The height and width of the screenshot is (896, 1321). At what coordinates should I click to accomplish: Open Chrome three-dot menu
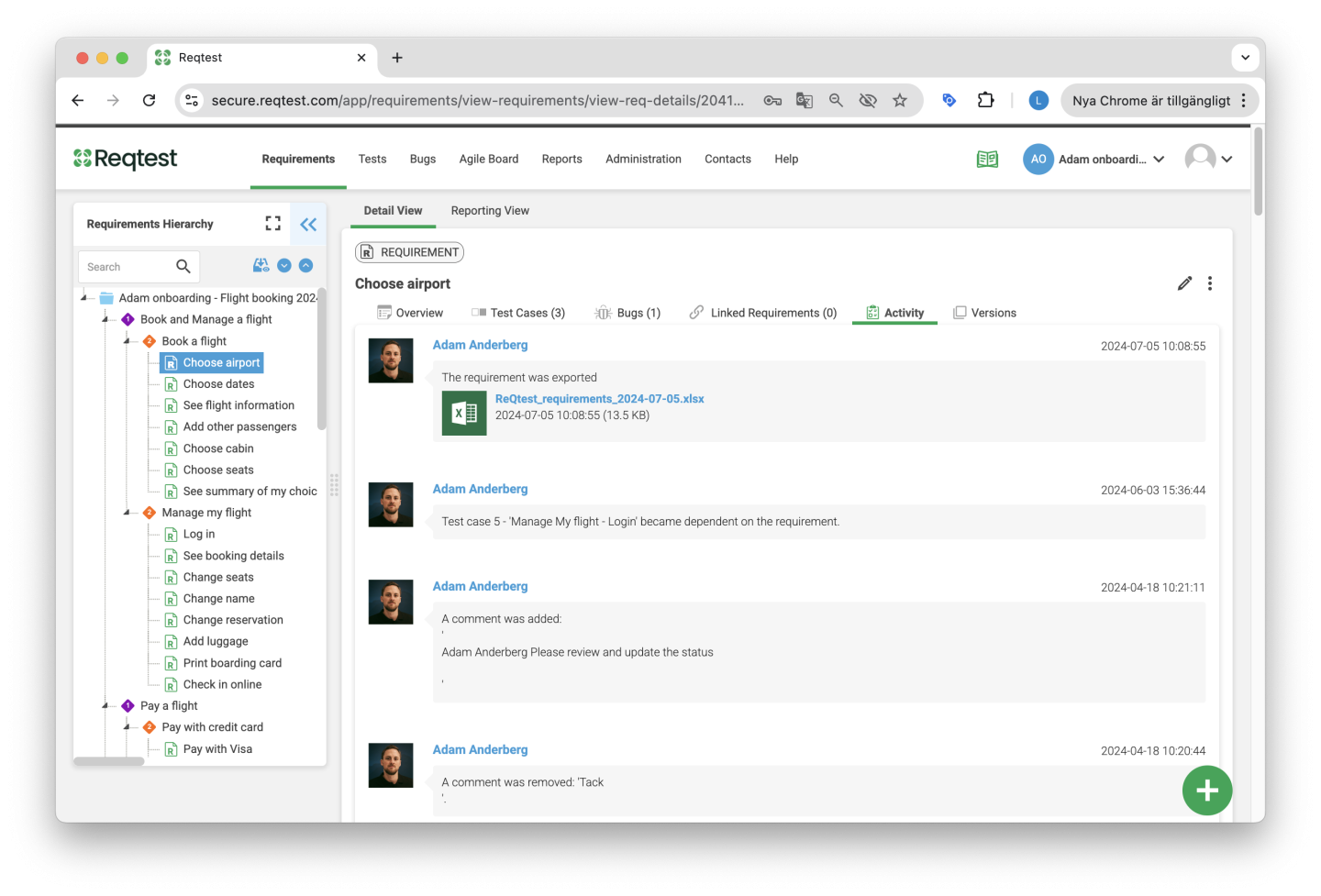coord(1244,100)
